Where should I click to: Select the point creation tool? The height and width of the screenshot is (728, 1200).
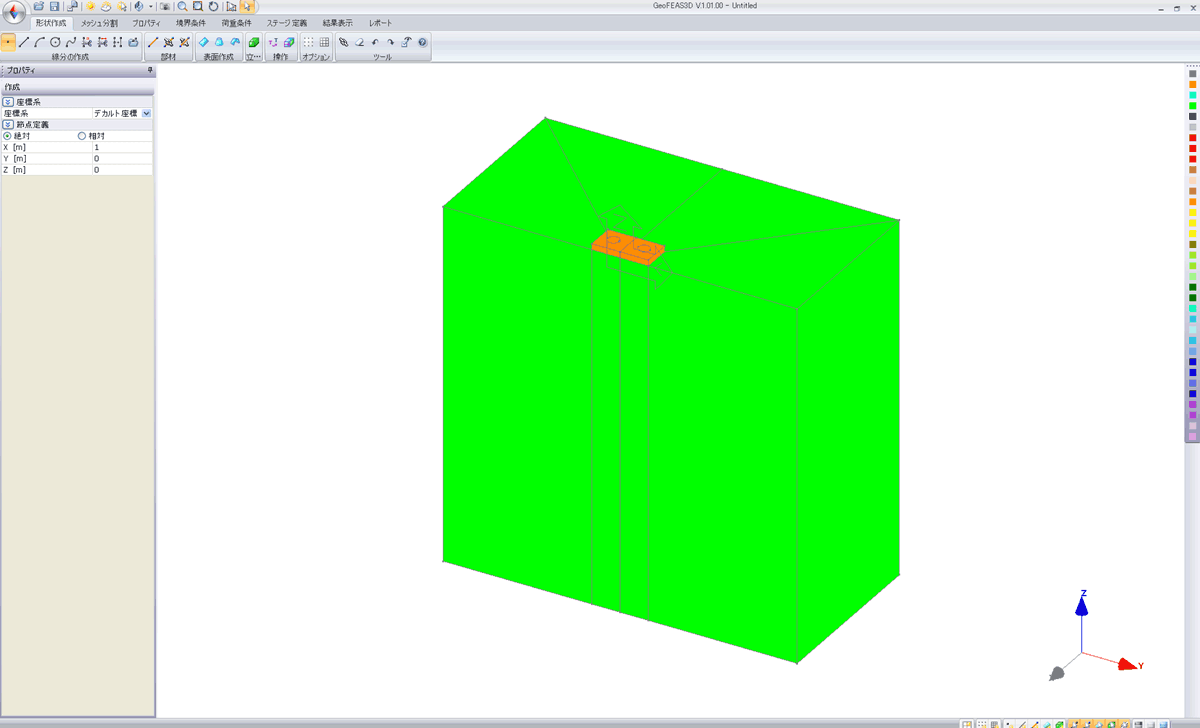pos(8,42)
